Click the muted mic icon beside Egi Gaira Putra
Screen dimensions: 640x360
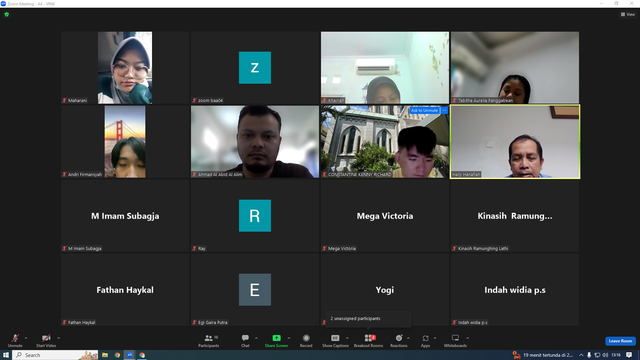pyautogui.click(x=194, y=322)
